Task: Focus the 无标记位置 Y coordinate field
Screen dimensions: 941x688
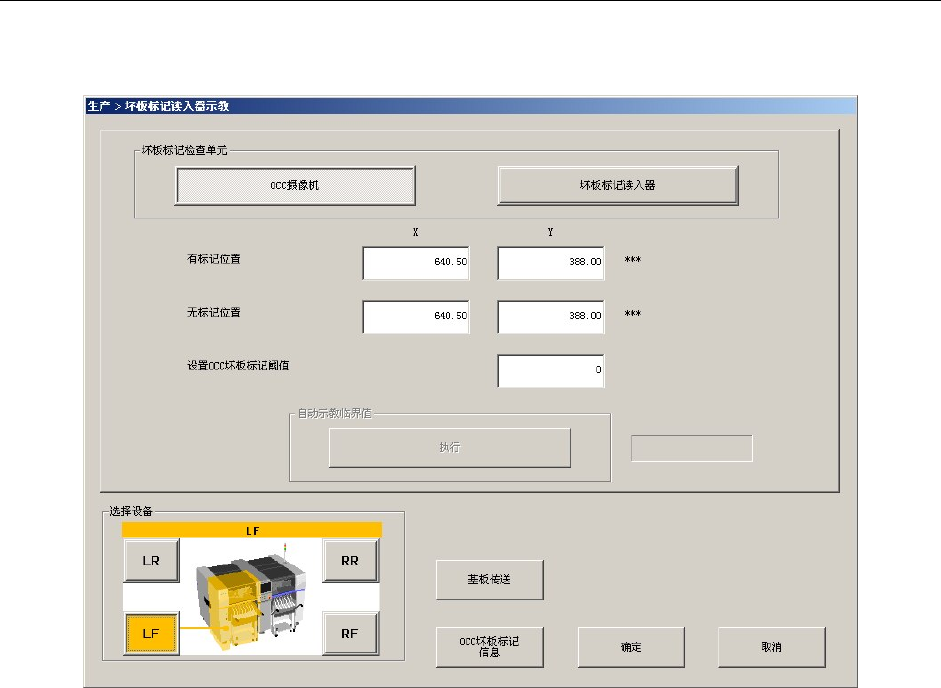Action: pyautogui.click(x=551, y=317)
